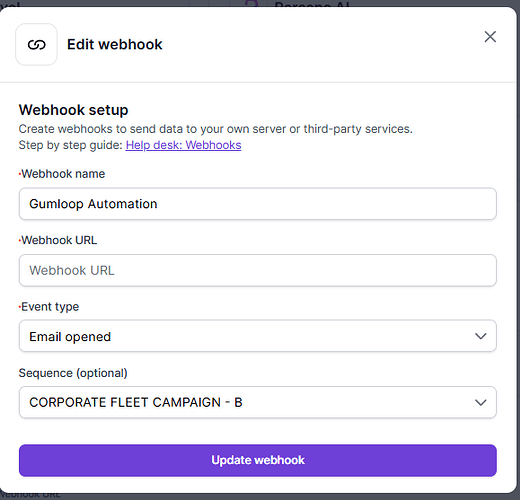520x500 pixels.
Task: Click the Update webhook button
Action: coord(258,460)
